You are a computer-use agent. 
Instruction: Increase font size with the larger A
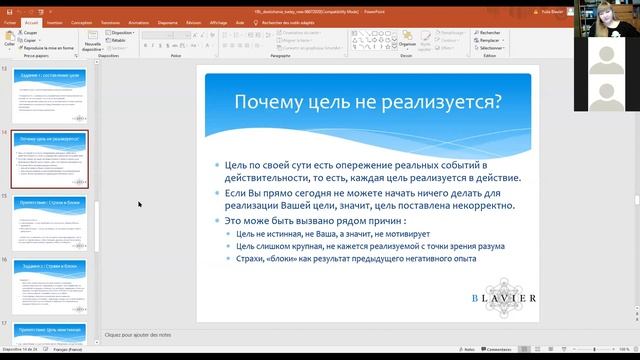[x=196, y=36]
